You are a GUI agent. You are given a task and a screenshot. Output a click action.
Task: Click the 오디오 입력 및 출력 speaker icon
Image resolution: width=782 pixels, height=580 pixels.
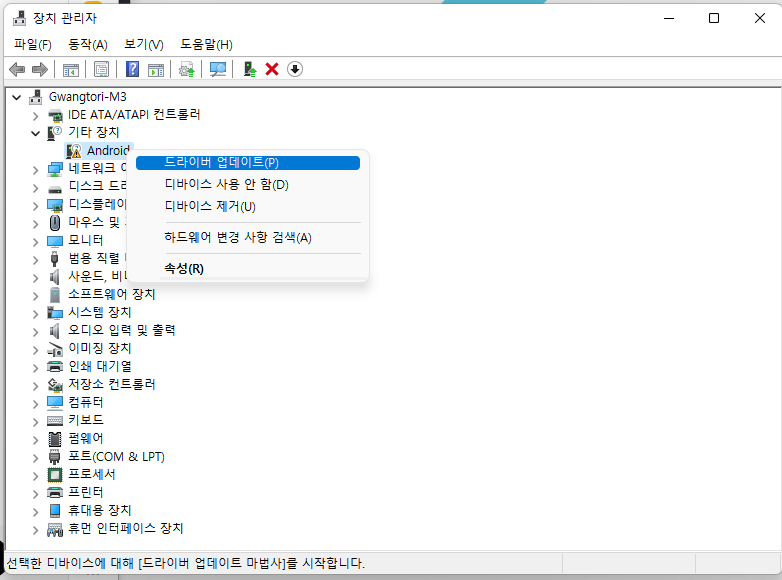55,331
